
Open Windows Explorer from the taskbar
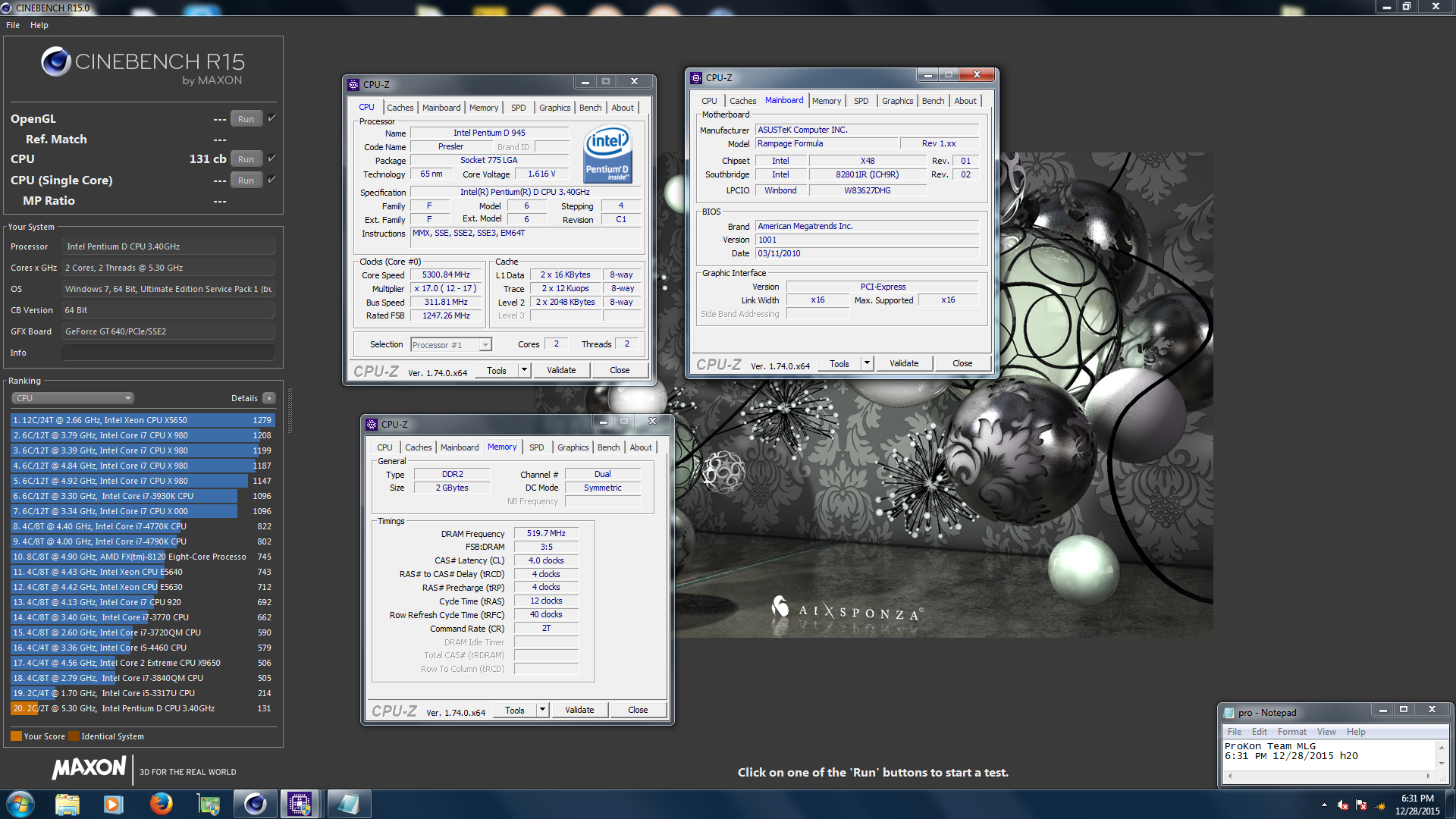[x=67, y=804]
